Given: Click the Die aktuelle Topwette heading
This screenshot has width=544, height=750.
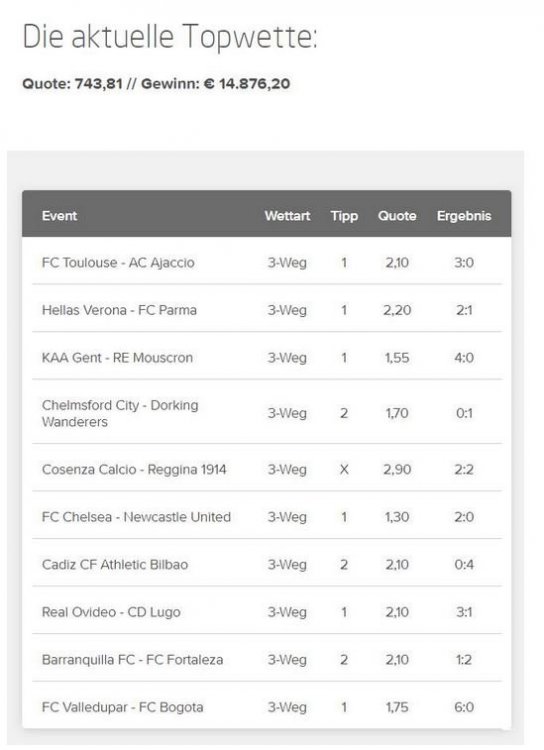Looking at the screenshot, I should click(169, 37).
